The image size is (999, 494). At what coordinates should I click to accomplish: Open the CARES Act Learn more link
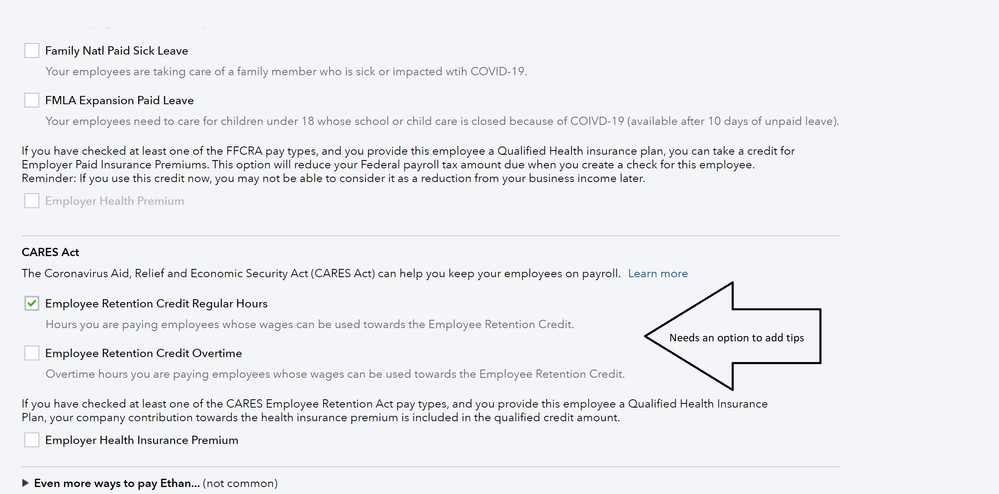coord(657,274)
